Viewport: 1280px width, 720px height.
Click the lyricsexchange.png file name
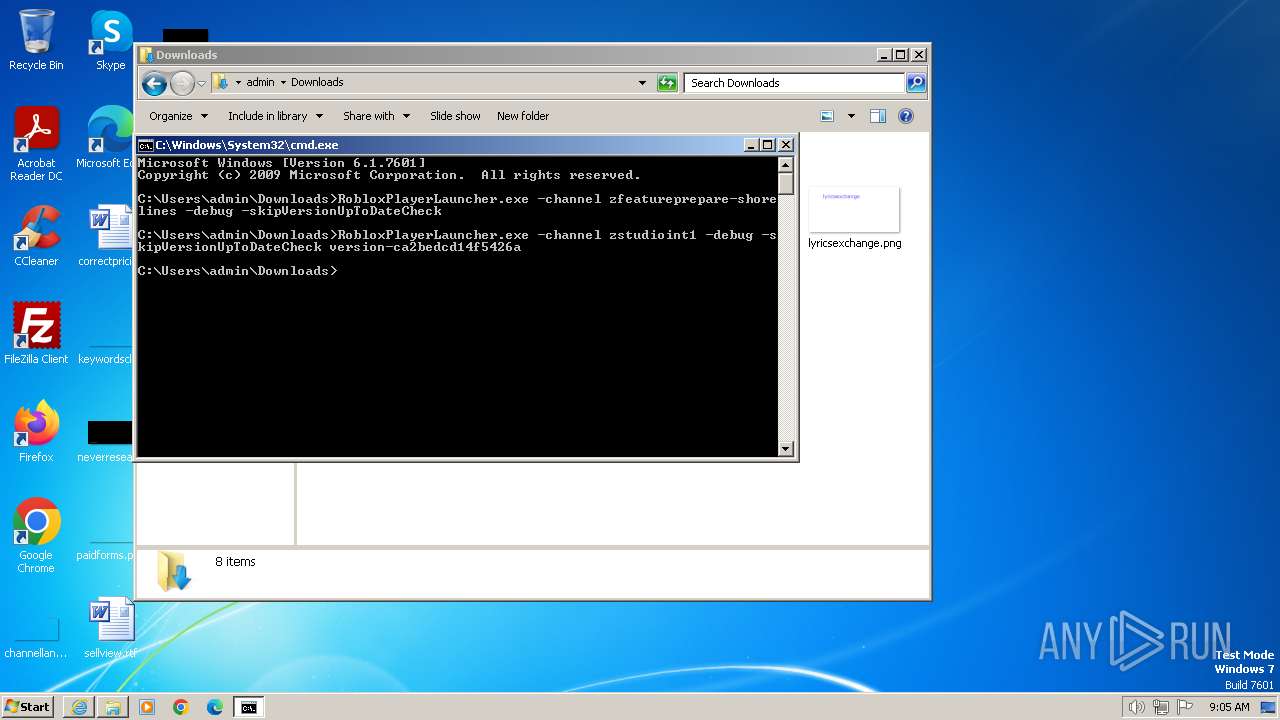pos(855,243)
